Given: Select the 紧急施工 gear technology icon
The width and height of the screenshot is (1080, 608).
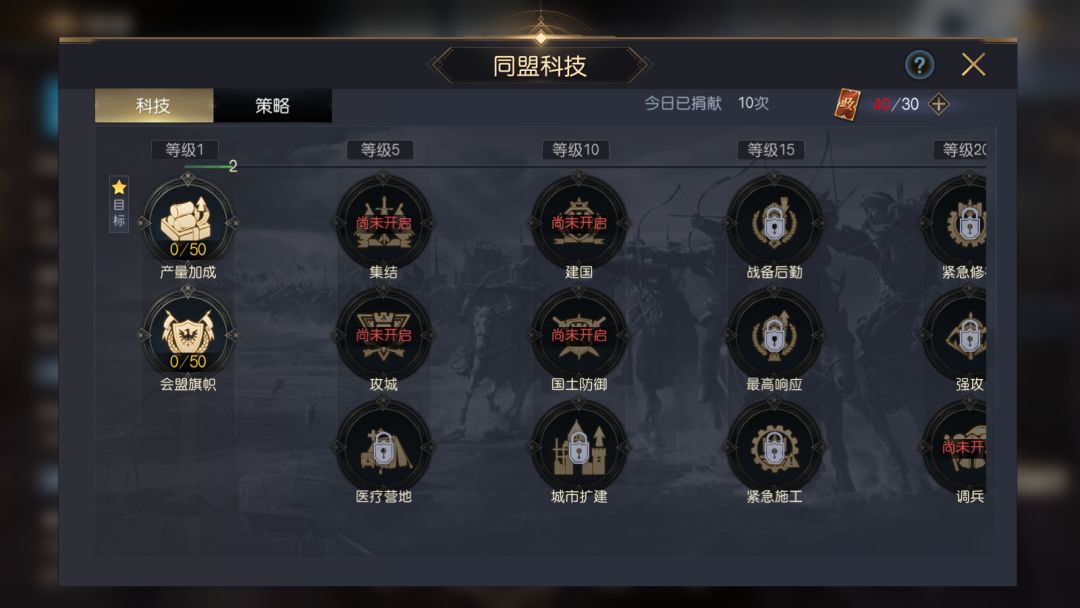Looking at the screenshot, I should (x=774, y=447).
